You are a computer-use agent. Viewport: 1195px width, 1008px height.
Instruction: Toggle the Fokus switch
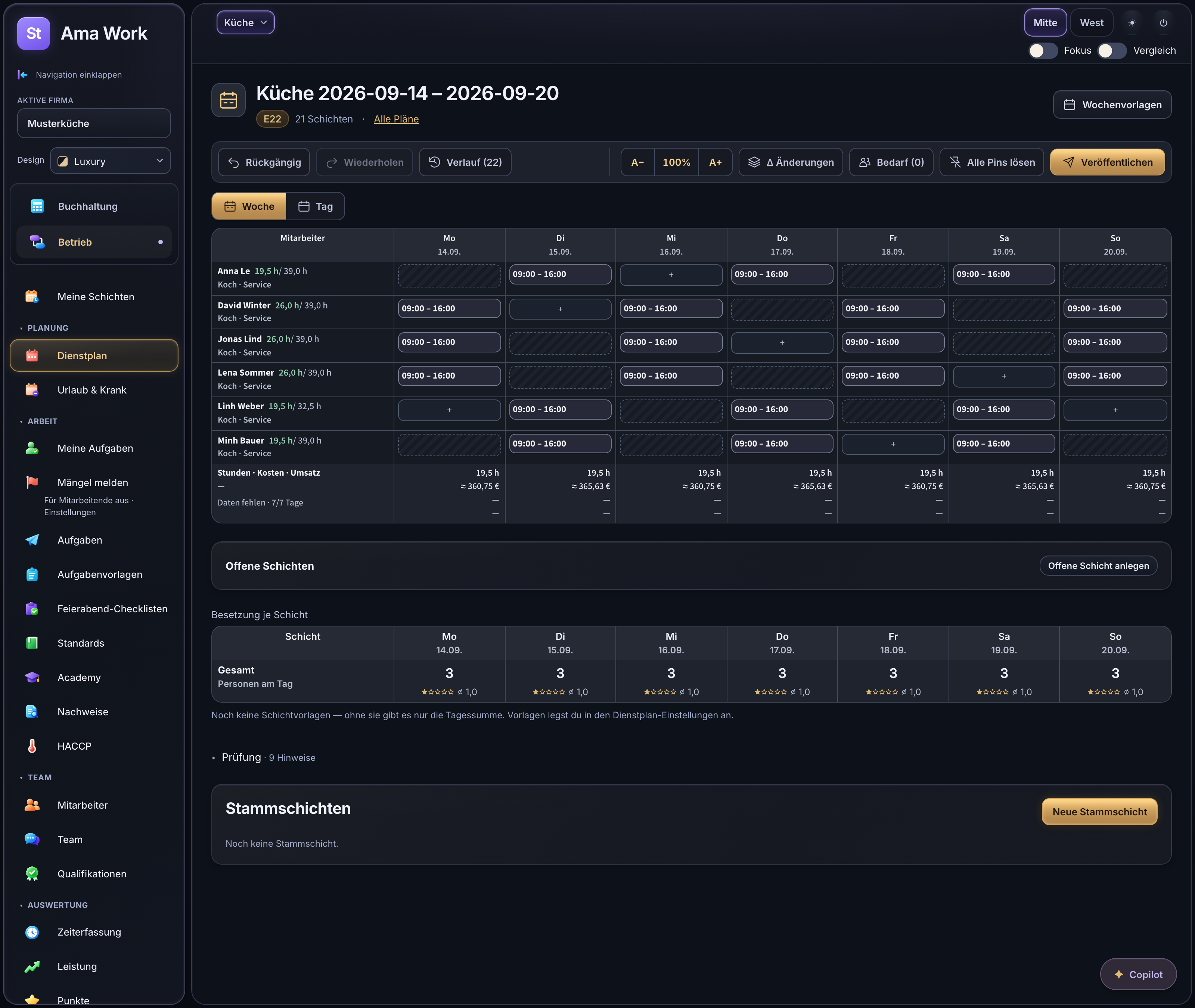pyautogui.click(x=1043, y=50)
